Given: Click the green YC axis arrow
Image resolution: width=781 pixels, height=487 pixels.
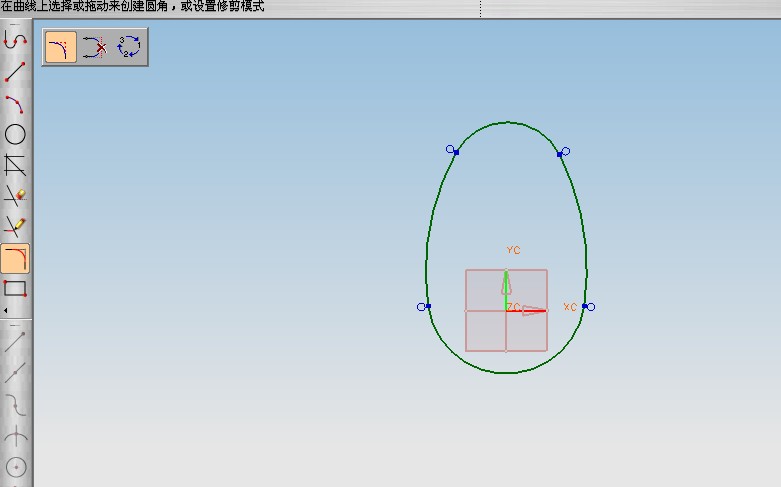Looking at the screenshot, I should pyautogui.click(x=506, y=290).
